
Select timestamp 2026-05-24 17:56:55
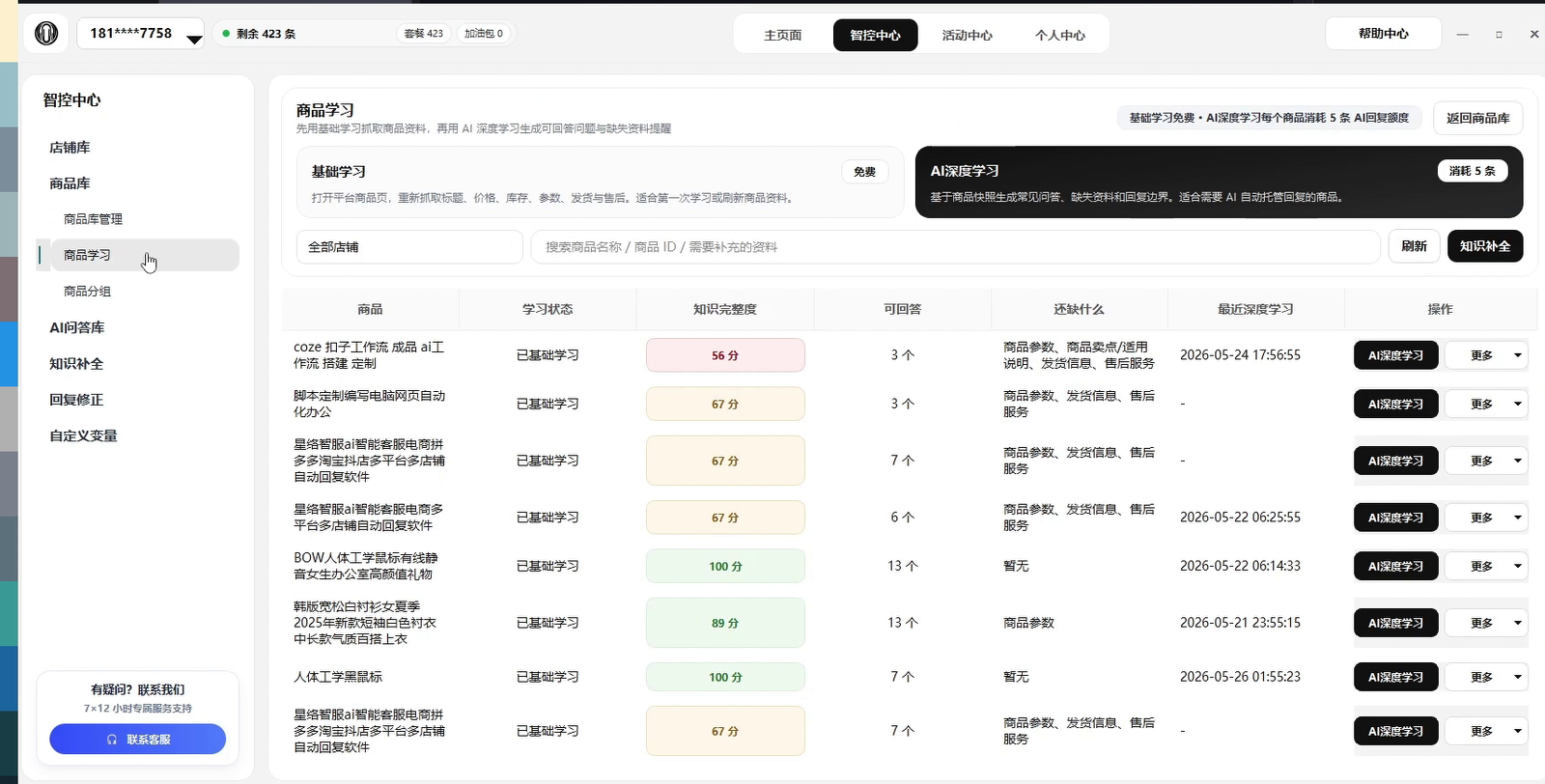click(x=1240, y=355)
